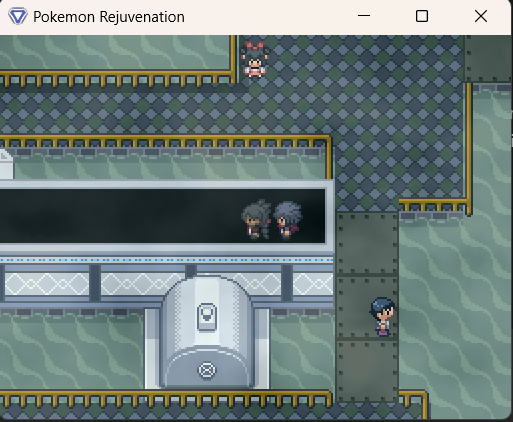Click the grey ponytail character behind glass
This screenshot has height=422, width=513.
pos(257,219)
